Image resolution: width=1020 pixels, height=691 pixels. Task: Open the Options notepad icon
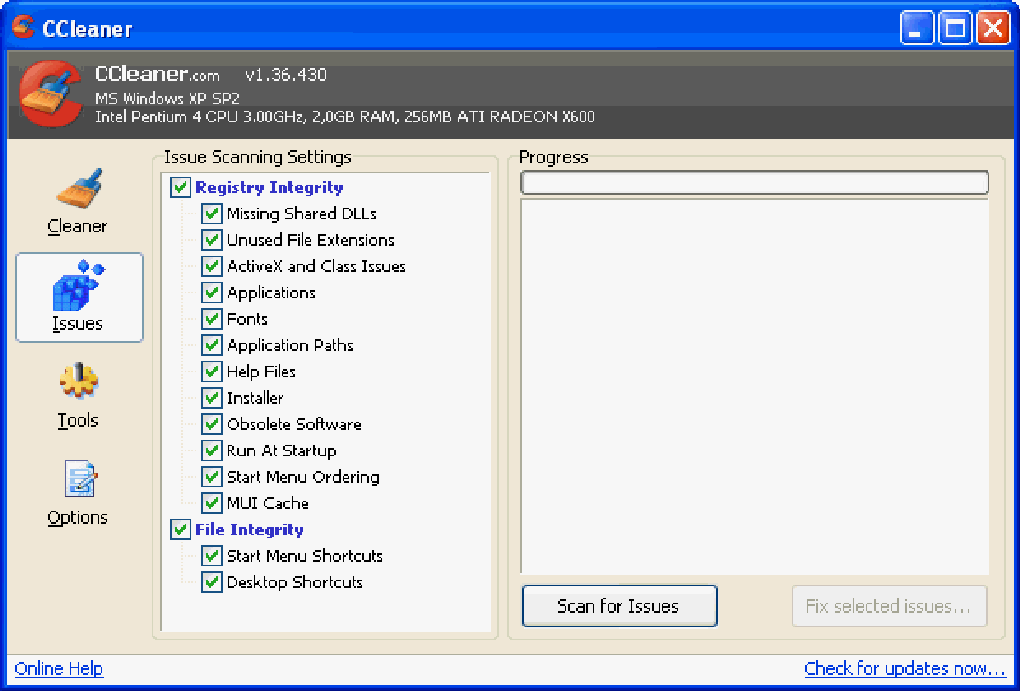(x=80, y=479)
